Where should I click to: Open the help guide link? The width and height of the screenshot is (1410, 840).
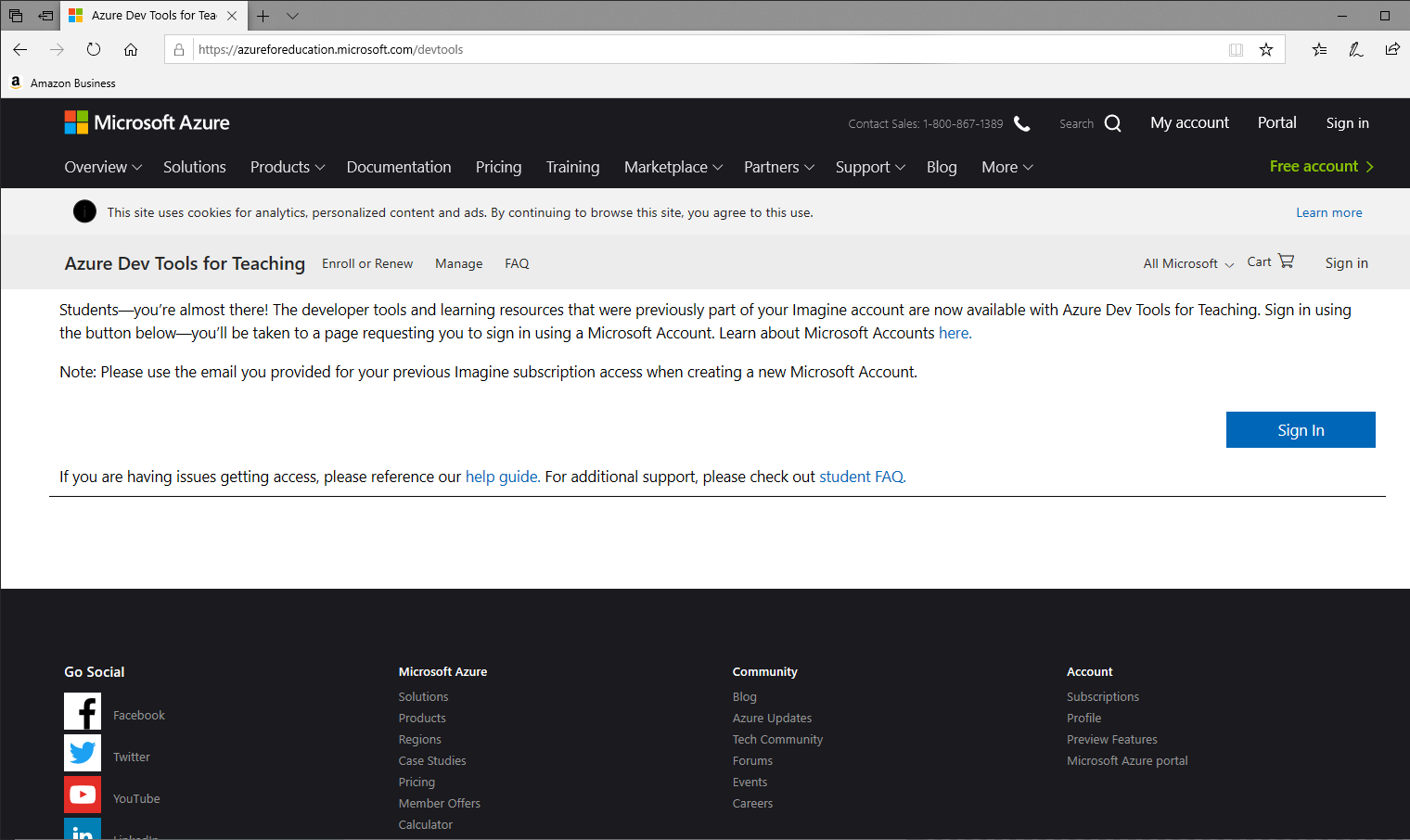tap(501, 477)
